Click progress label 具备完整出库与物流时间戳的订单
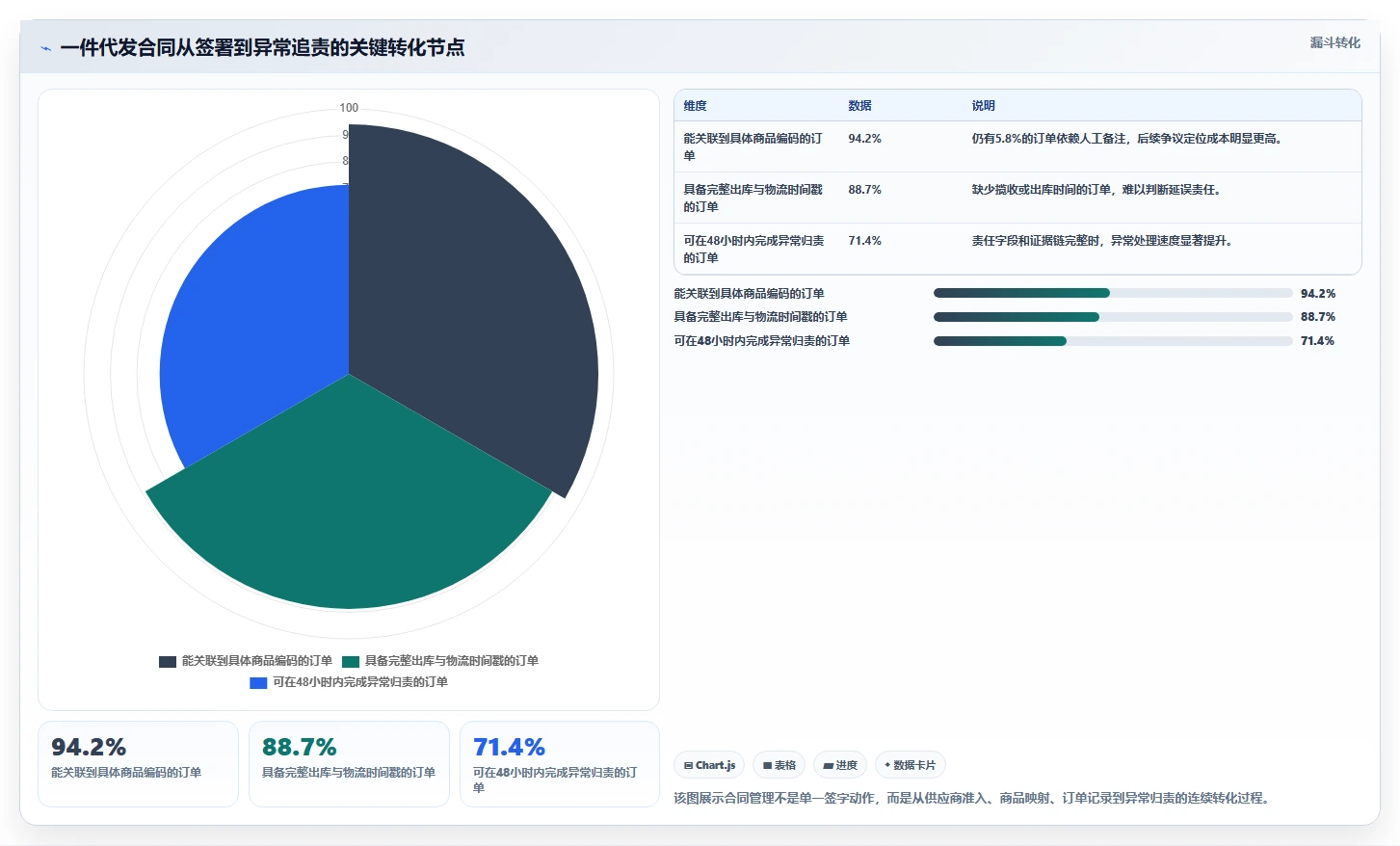The width and height of the screenshot is (1400, 846). (760, 317)
